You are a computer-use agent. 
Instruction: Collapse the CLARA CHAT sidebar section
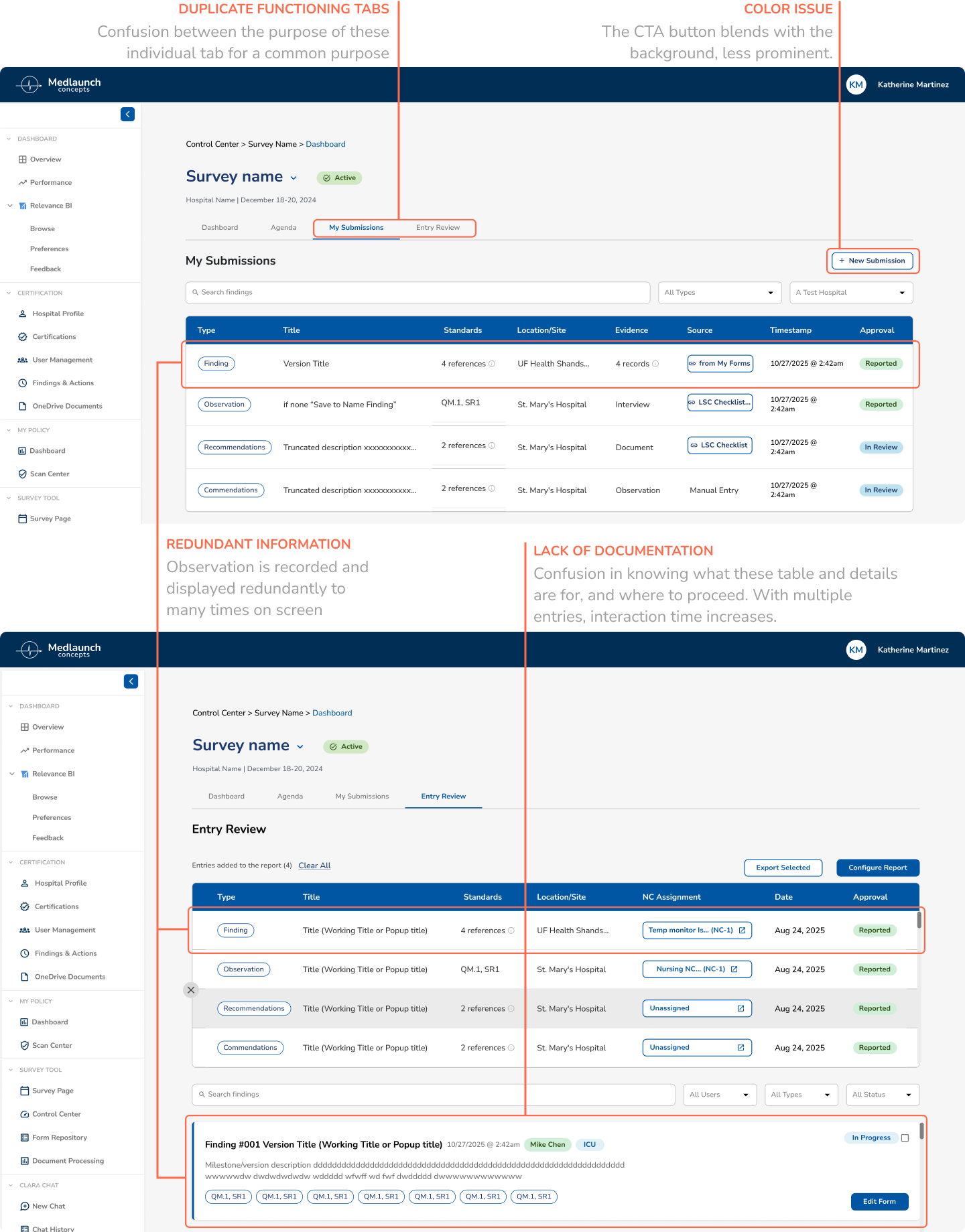pyautogui.click(x=11, y=1185)
